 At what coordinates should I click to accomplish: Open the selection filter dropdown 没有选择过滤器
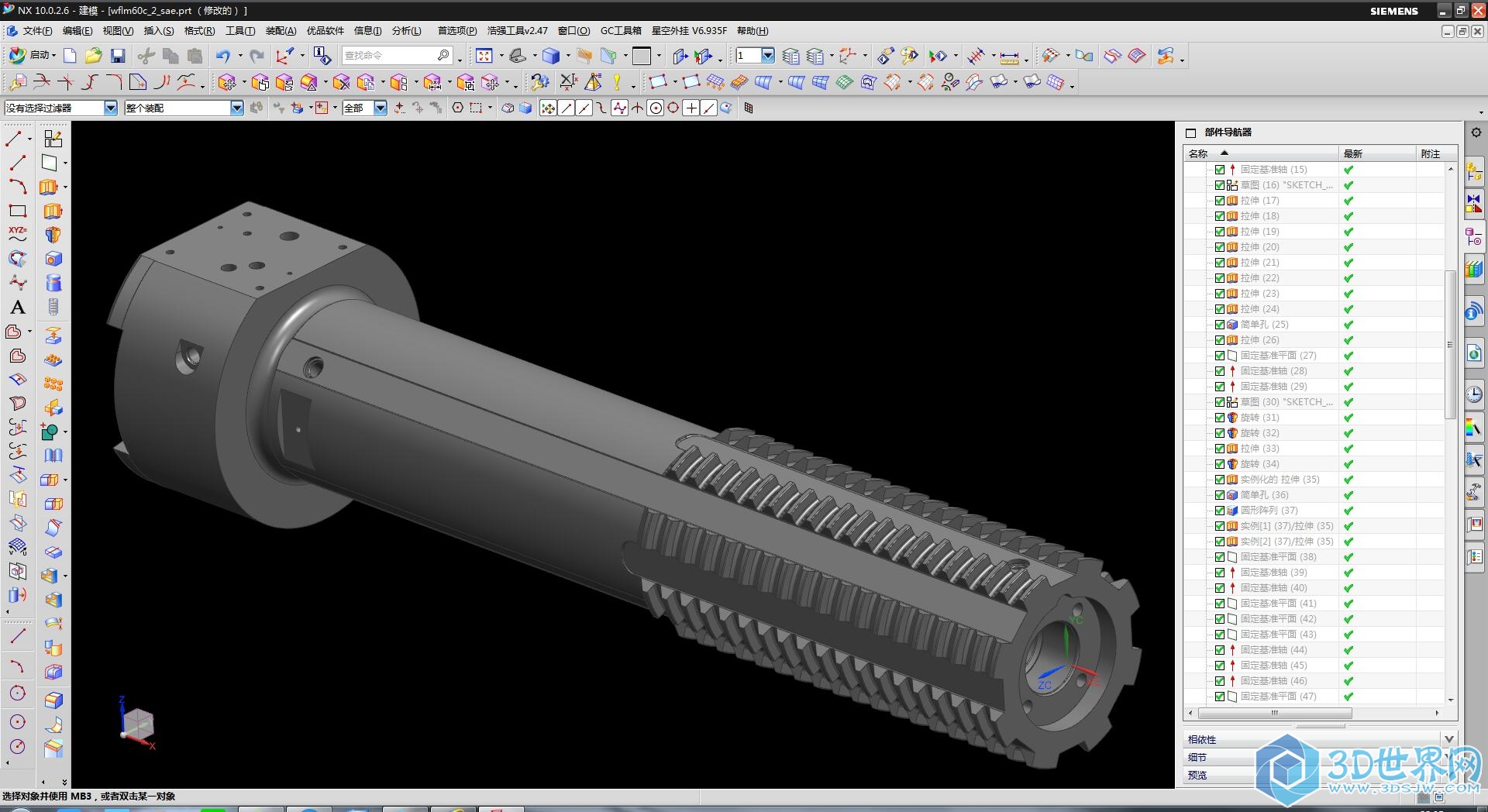[x=111, y=108]
